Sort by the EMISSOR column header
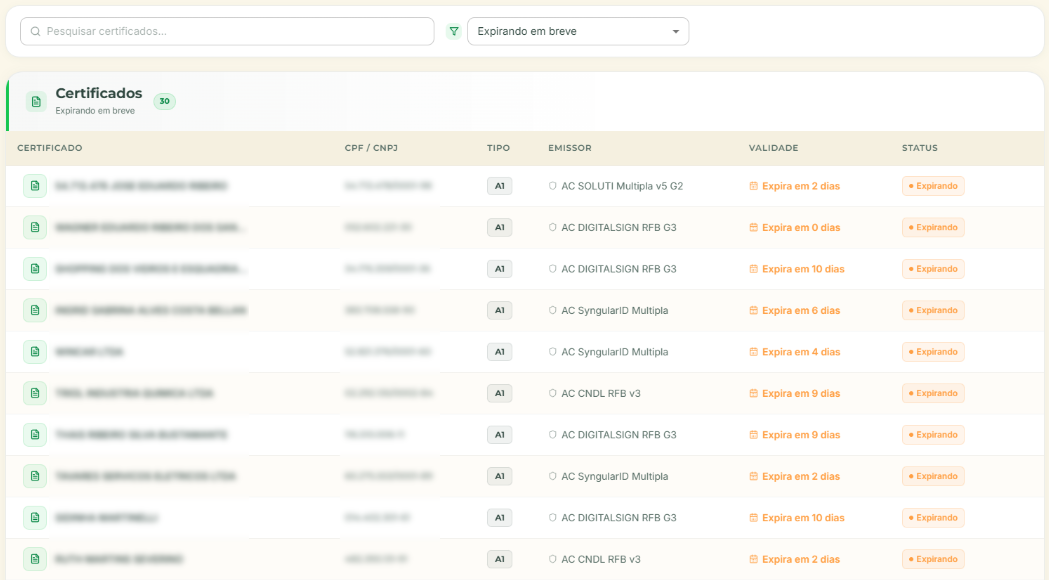 (570, 148)
